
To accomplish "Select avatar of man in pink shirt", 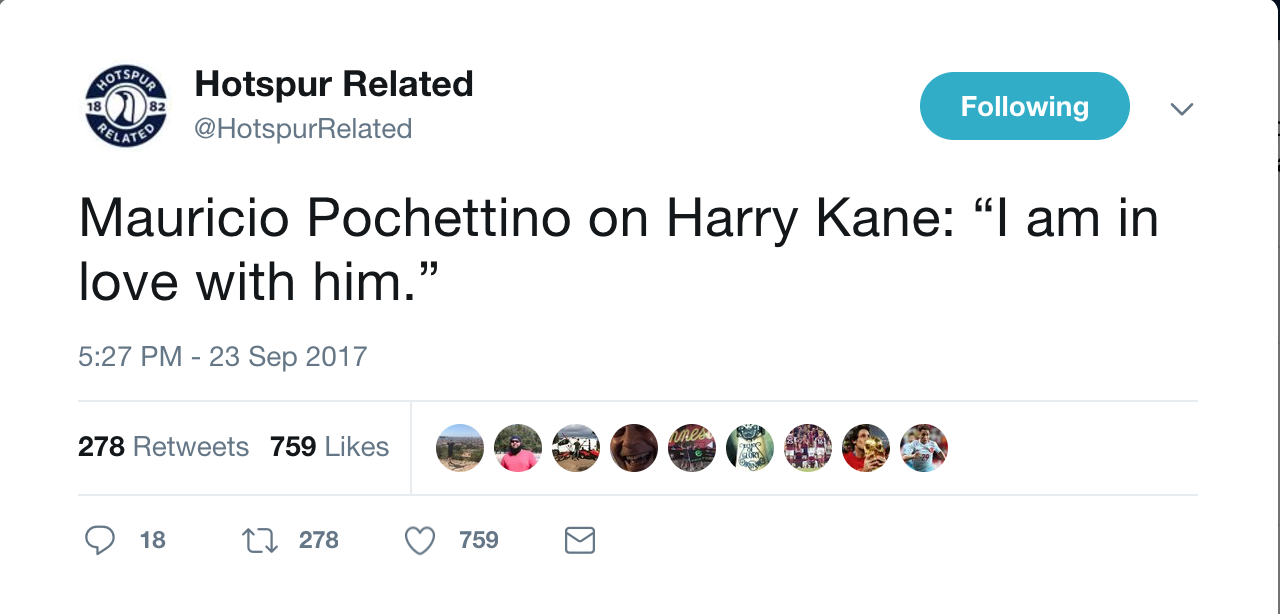I will 518,448.
